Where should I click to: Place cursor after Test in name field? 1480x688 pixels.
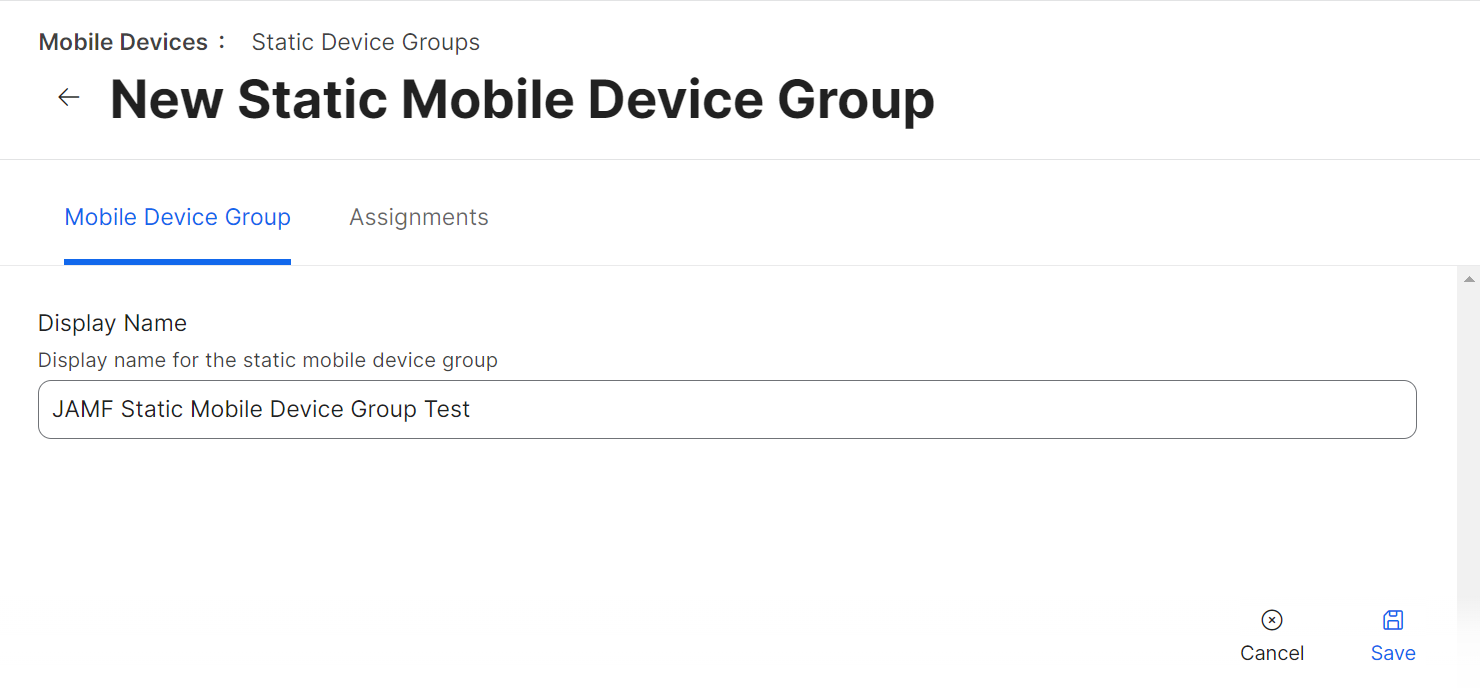click(x=471, y=409)
